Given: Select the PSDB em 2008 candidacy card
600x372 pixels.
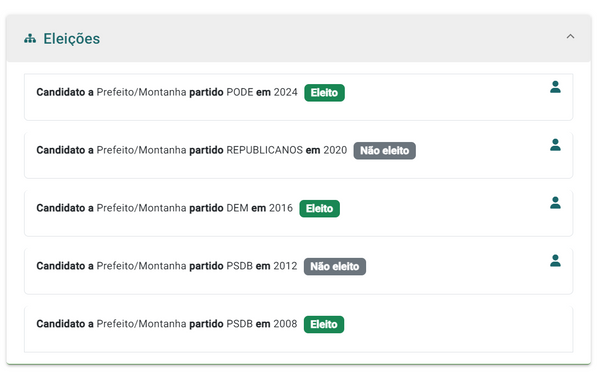Looking at the screenshot, I should coord(298,329).
